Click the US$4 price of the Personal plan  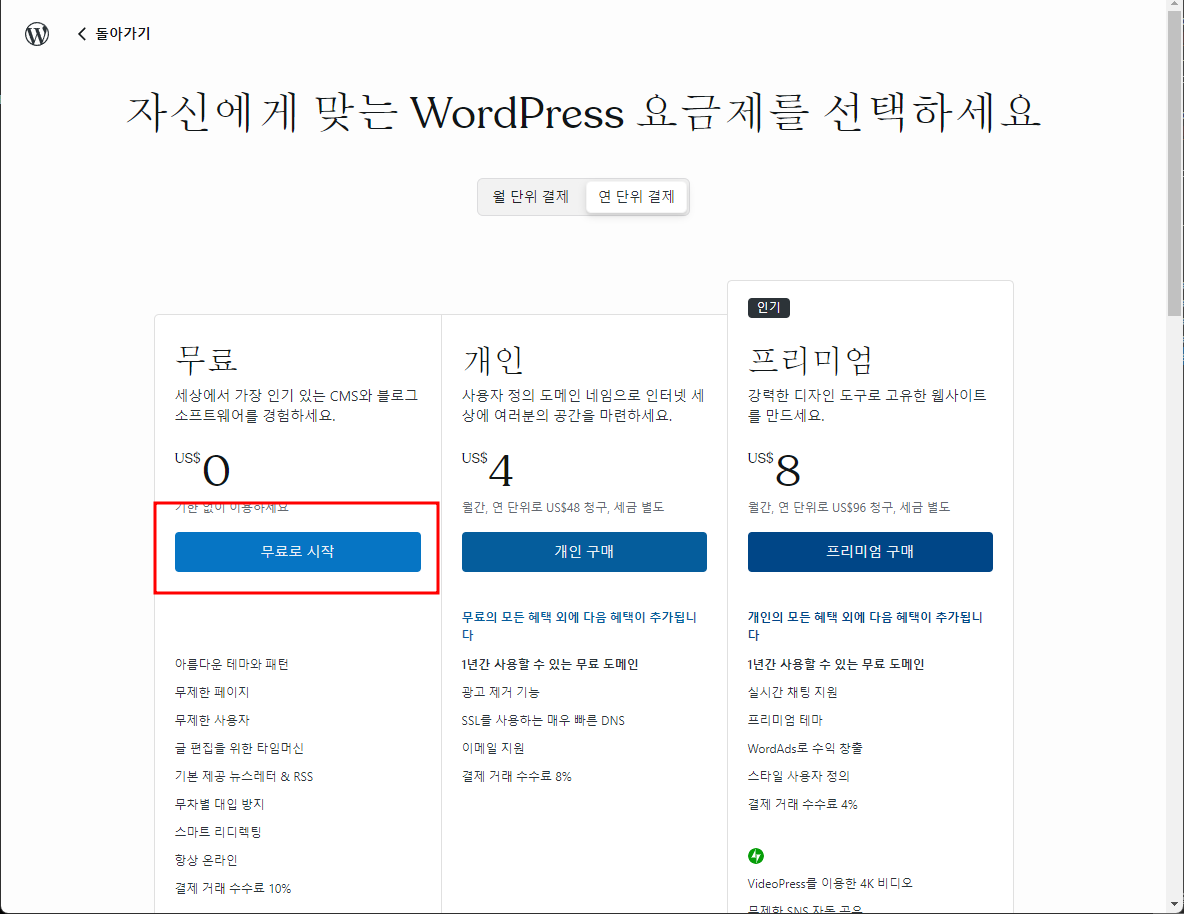point(487,469)
